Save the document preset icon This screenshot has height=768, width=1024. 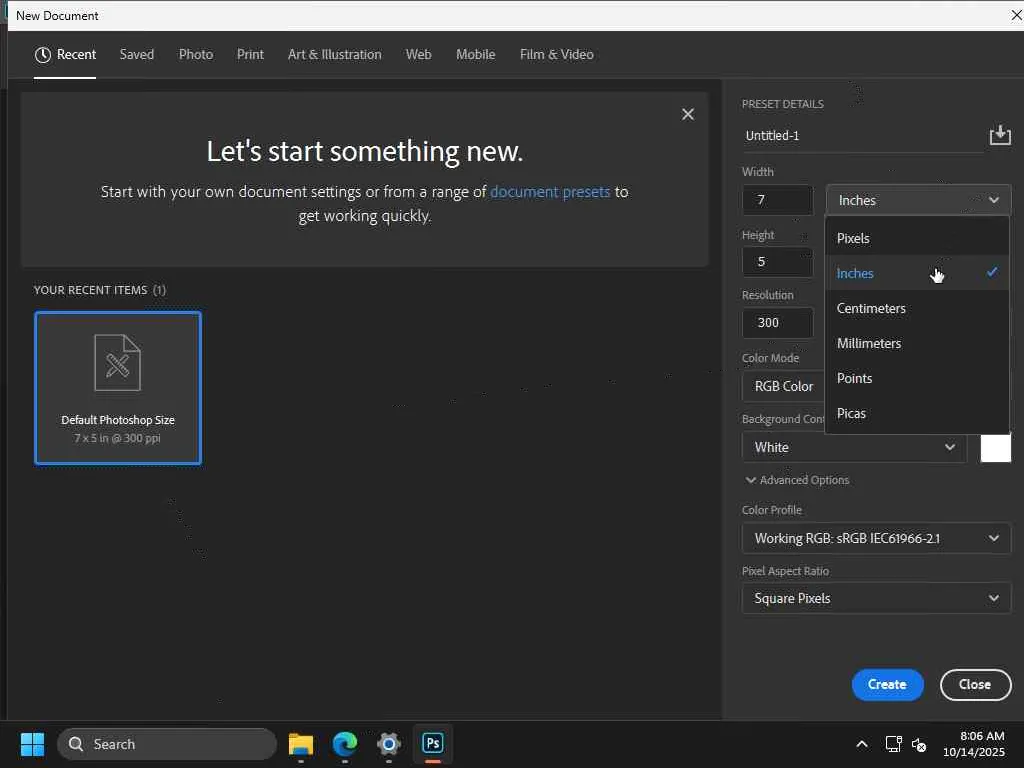1000,135
